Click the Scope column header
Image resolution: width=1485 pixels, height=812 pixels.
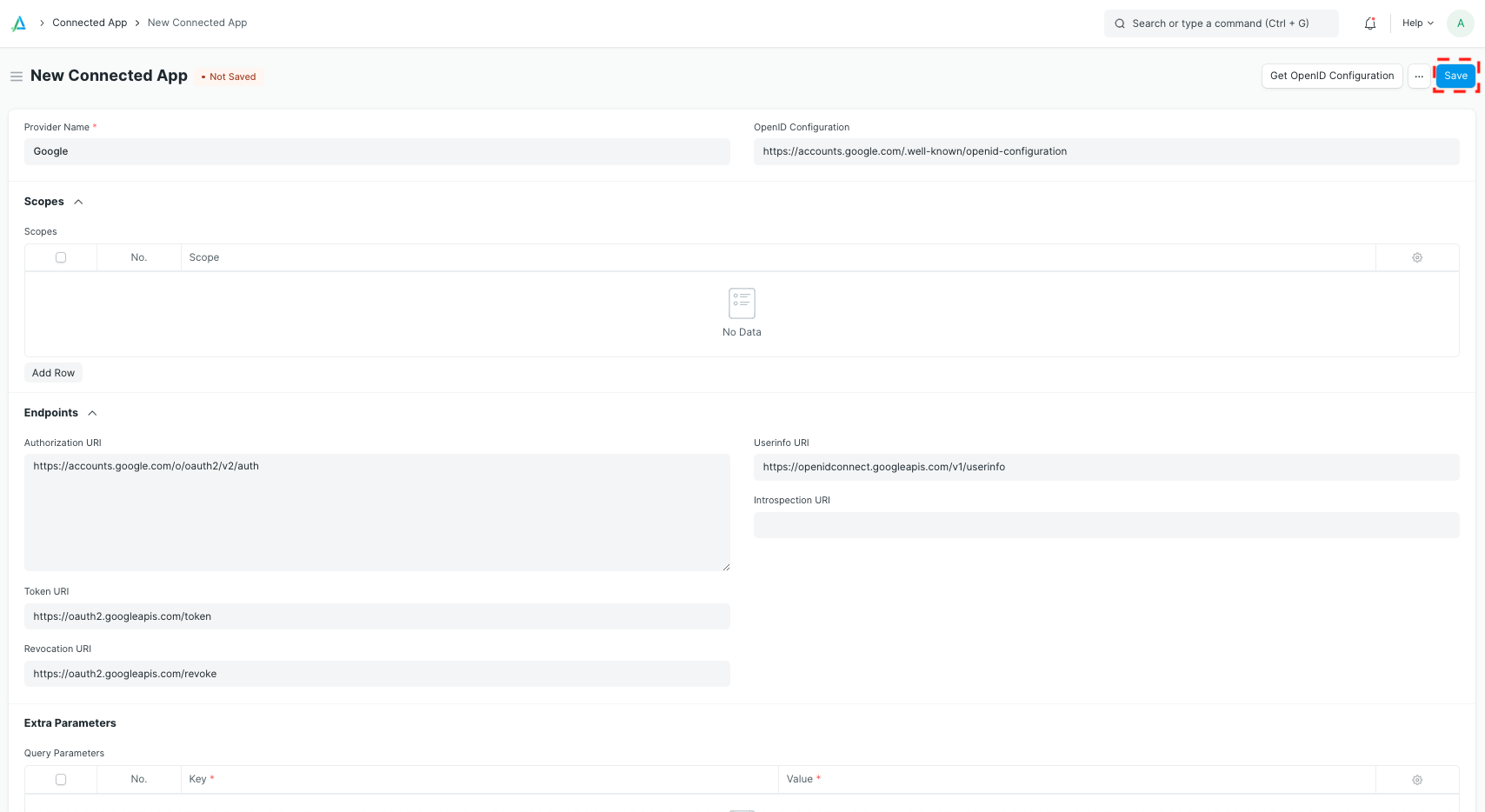(204, 257)
